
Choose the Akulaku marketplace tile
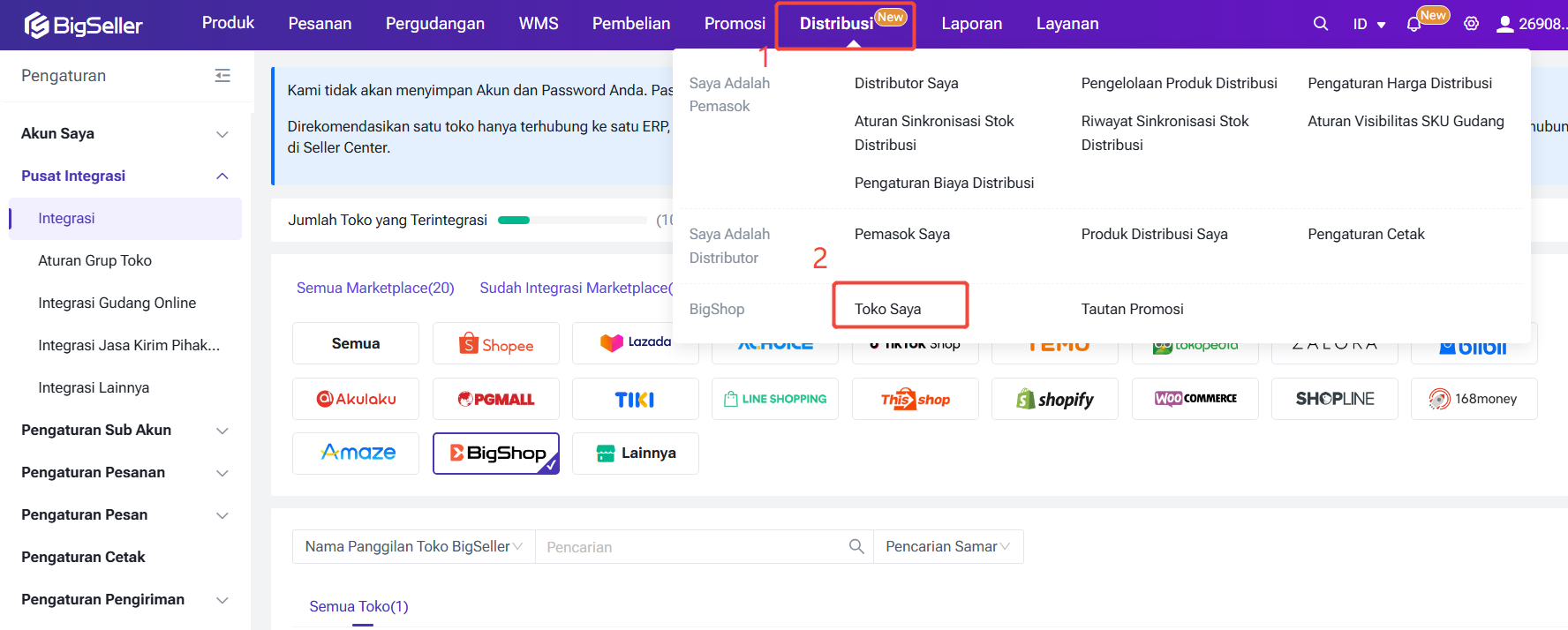tap(356, 399)
